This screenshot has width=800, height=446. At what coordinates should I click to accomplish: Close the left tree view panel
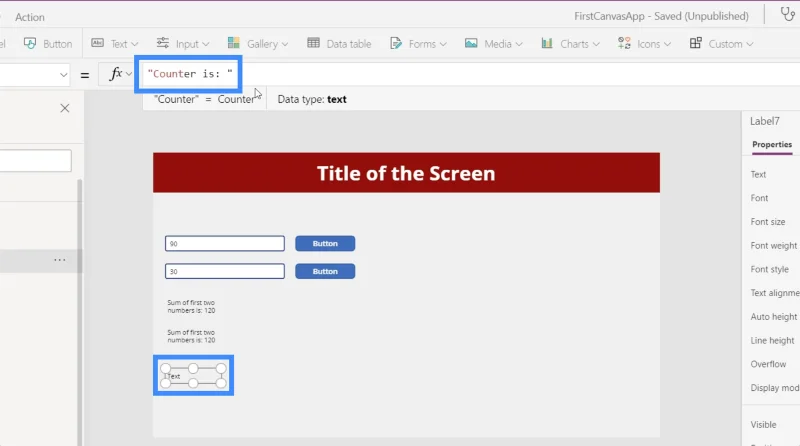click(65, 108)
